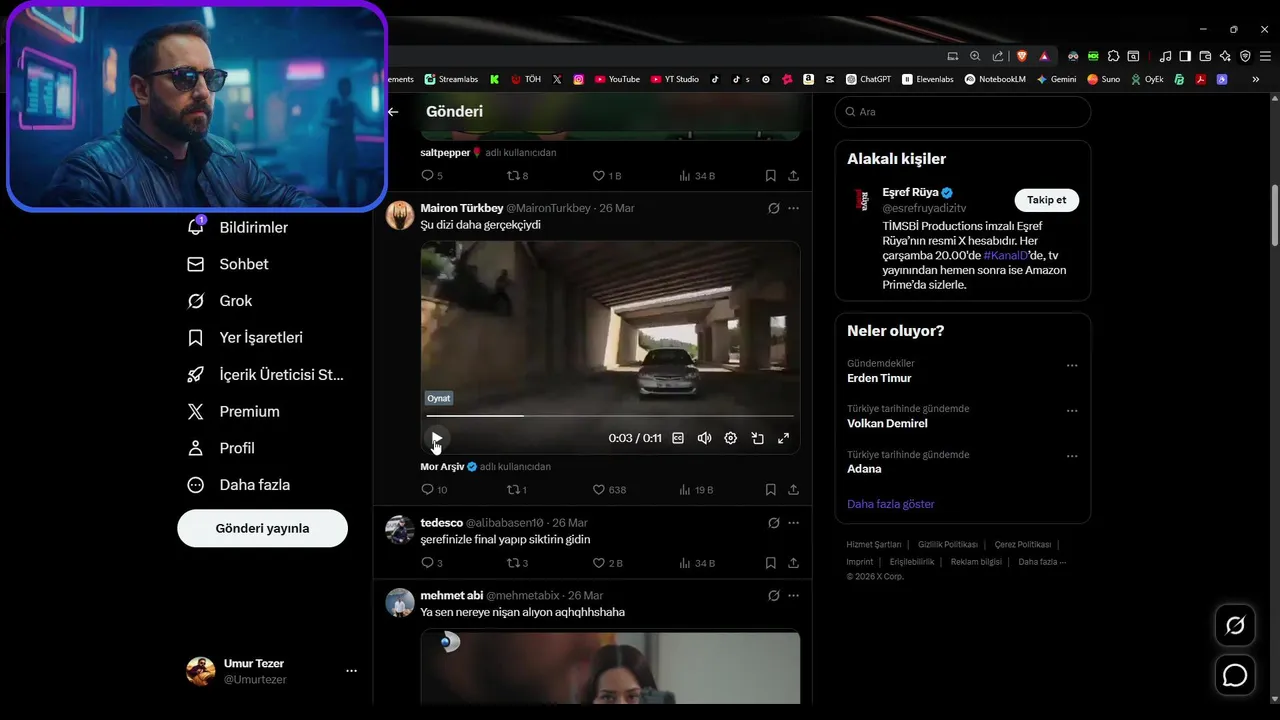Open Hizmet Şartları footer link

click(874, 545)
